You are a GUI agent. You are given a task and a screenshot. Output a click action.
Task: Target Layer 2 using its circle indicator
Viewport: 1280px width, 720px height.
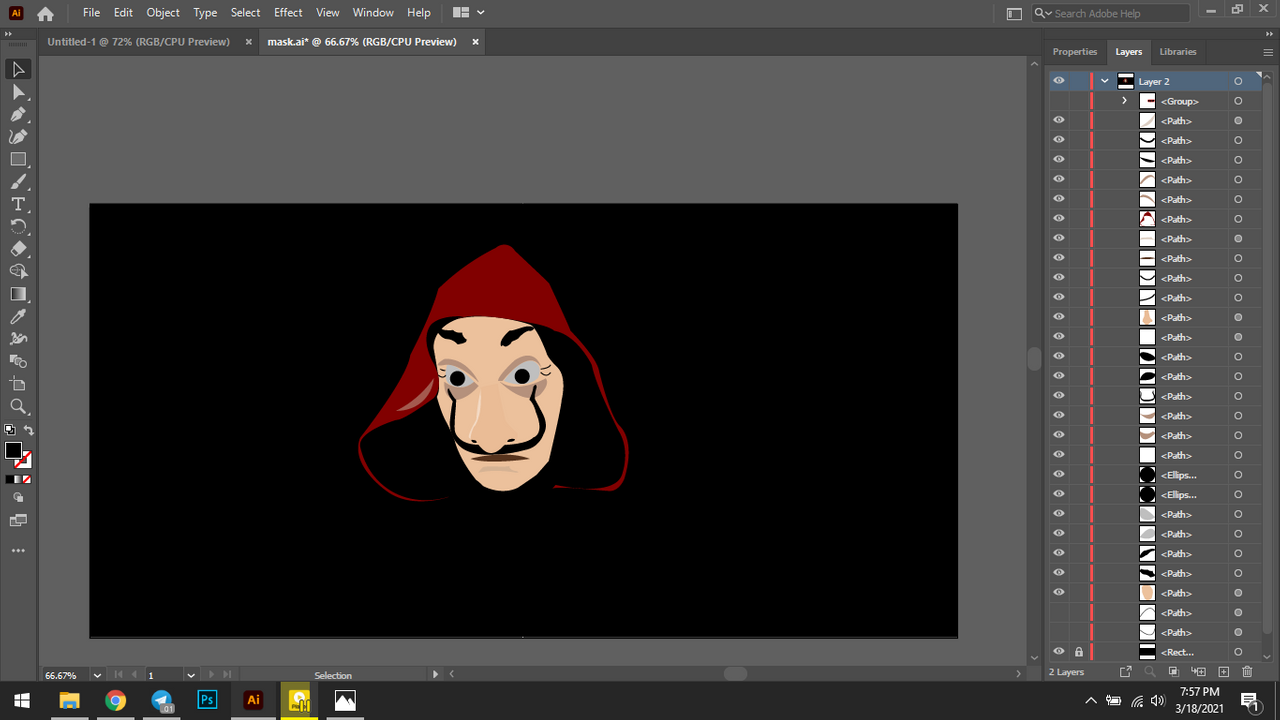(1238, 81)
